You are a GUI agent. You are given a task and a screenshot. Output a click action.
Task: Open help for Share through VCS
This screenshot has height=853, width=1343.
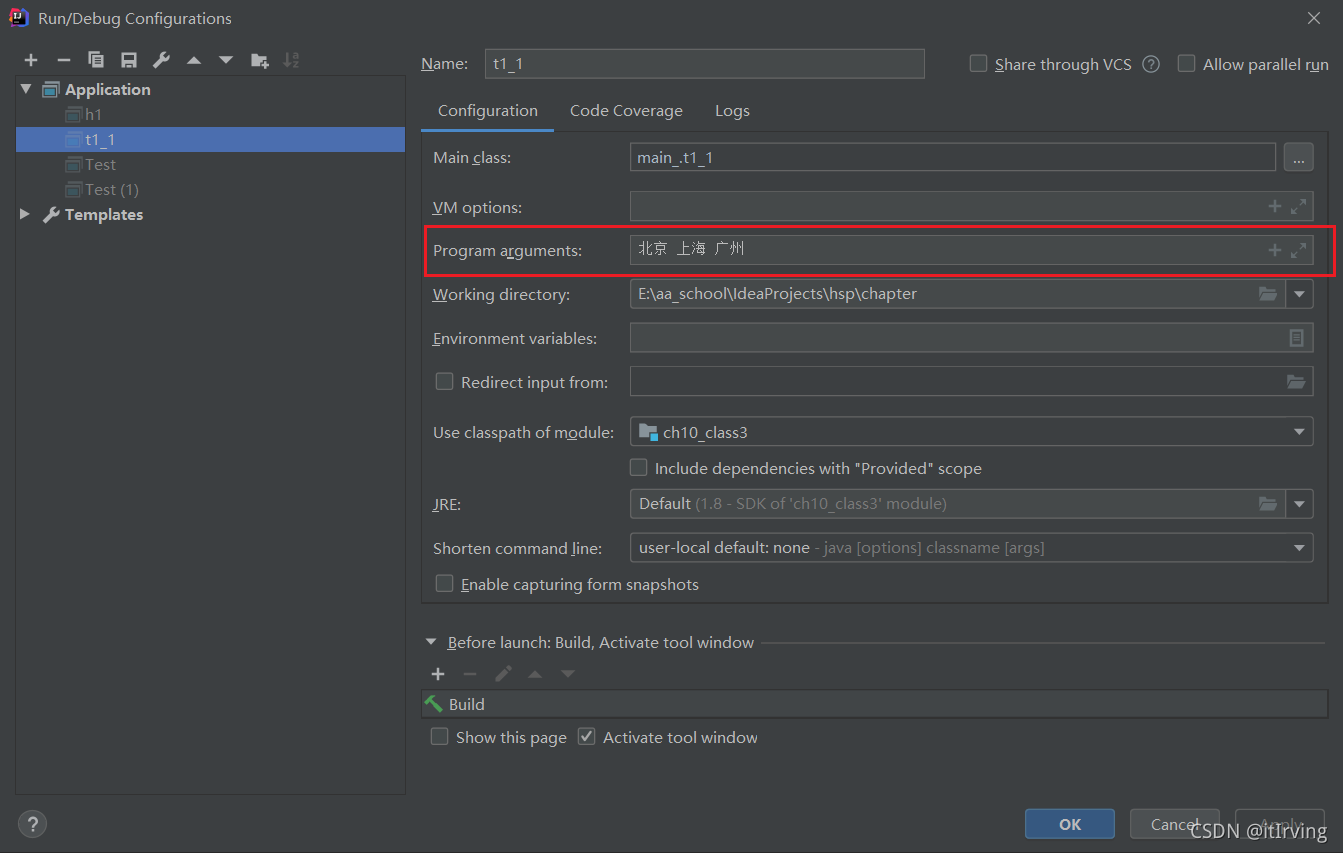click(1151, 64)
